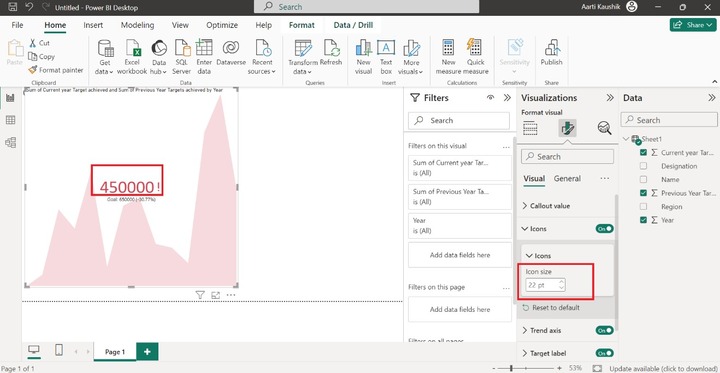Click the SQL Server data source icon
Screen dimensions: 720x373
click(182, 57)
